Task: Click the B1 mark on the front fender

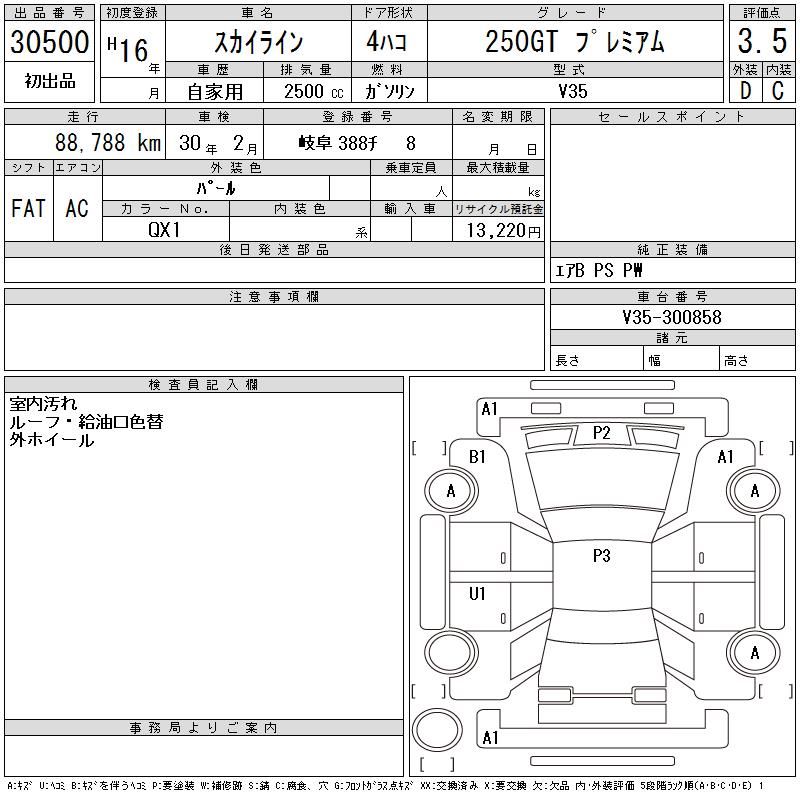Action: pyautogui.click(x=478, y=457)
